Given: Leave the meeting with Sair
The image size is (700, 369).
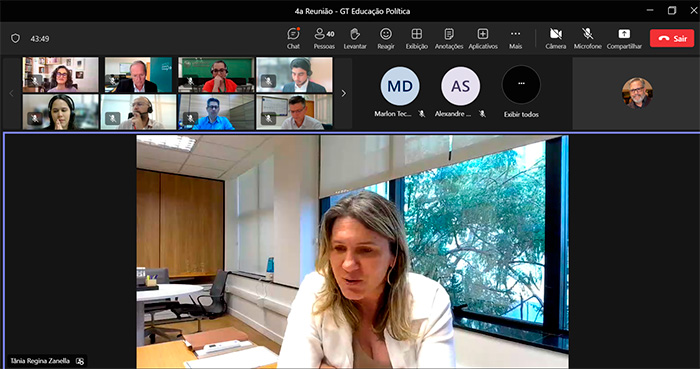Looking at the screenshot, I should pyautogui.click(x=672, y=38).
